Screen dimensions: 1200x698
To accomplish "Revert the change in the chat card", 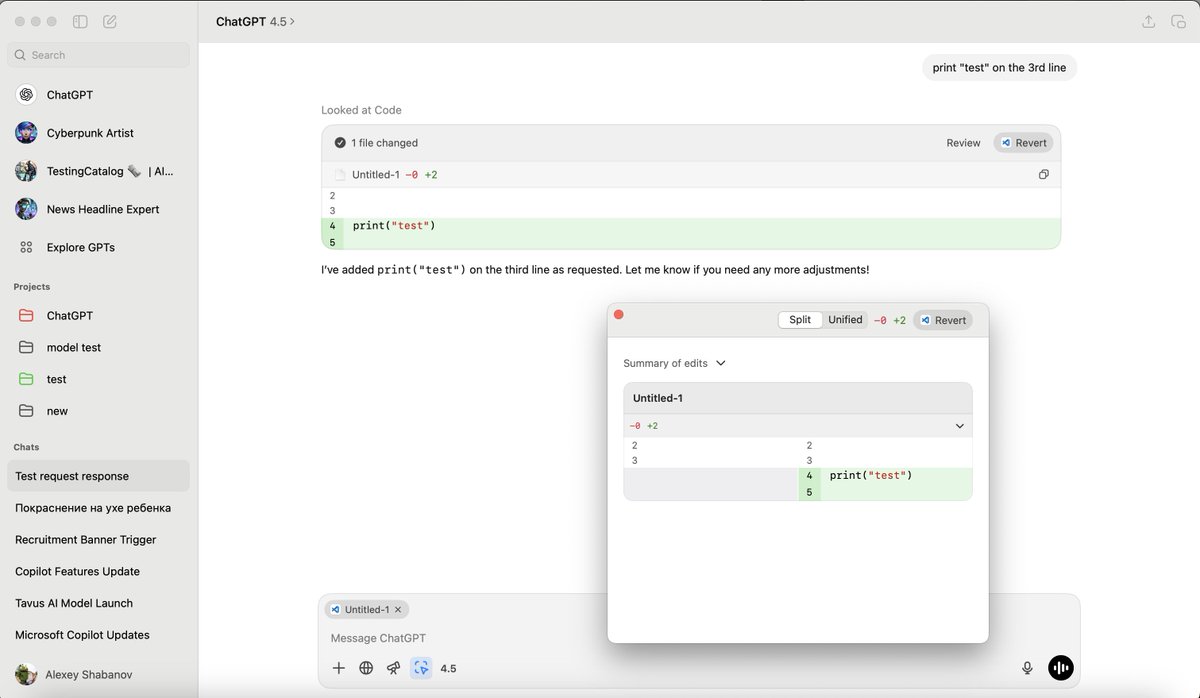I will [x=1023, y=143].
